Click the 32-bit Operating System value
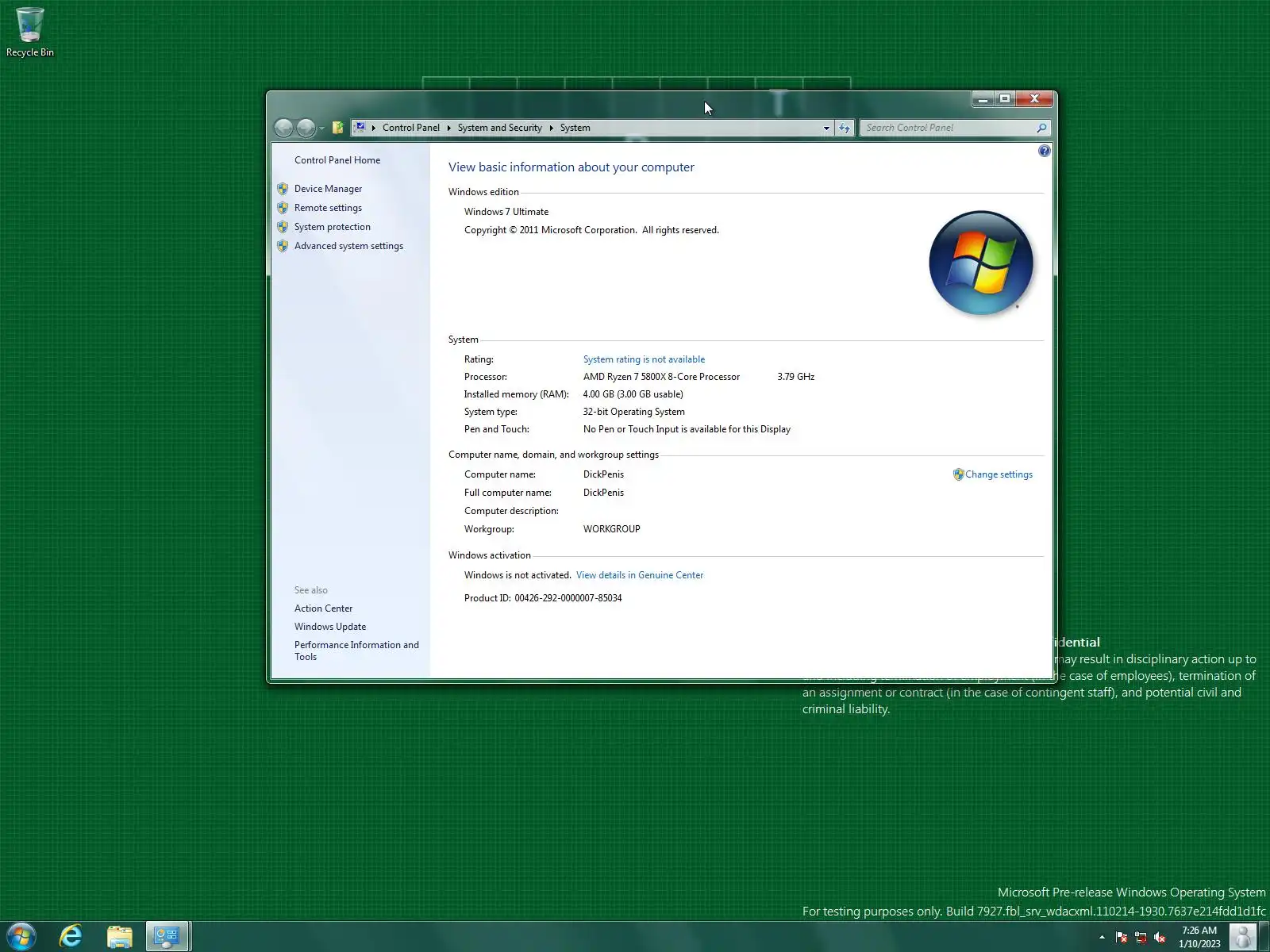This screenshot has width=1270, height=952. pos(633,412)
